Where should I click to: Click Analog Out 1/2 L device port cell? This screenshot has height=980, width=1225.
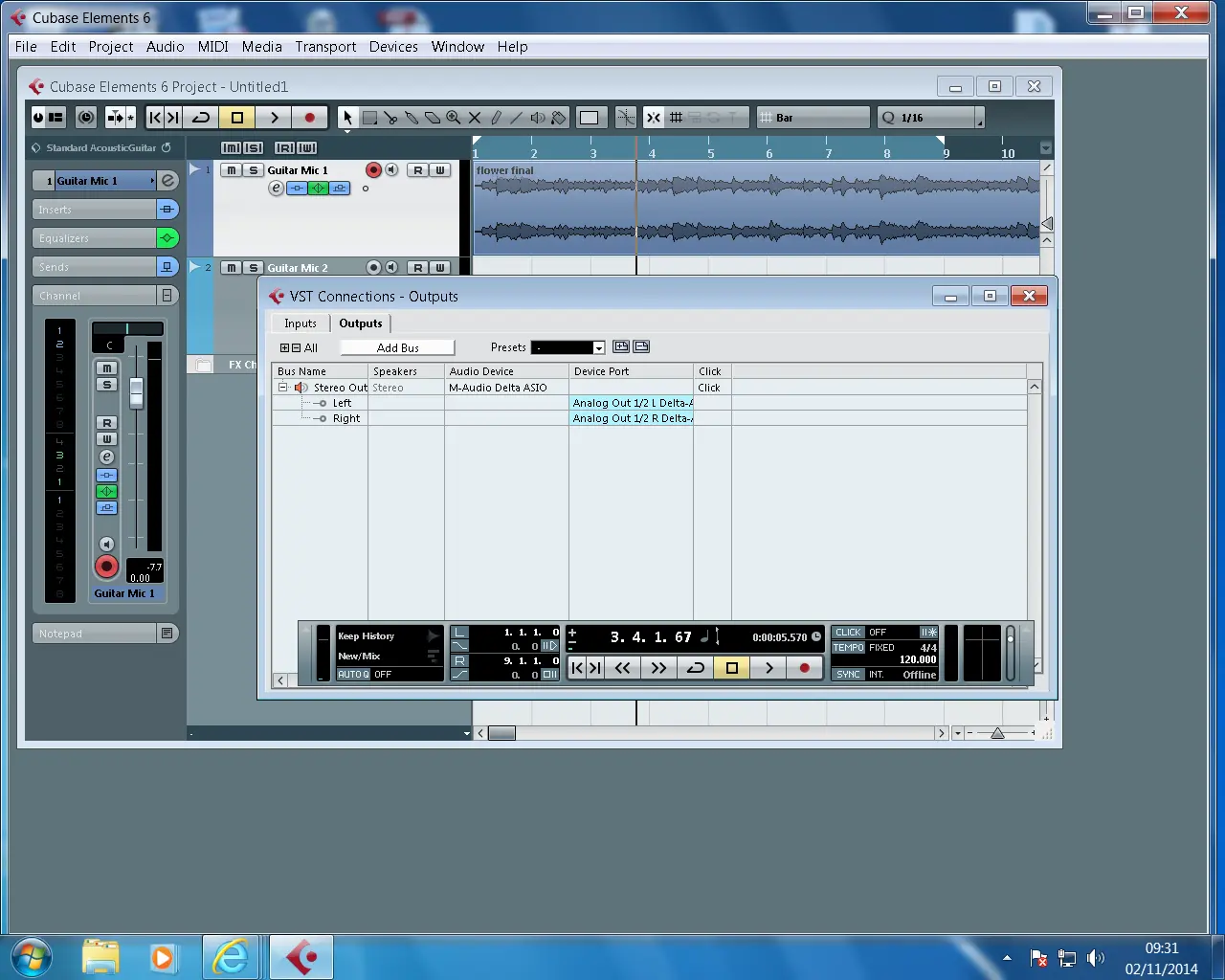point(632,403)
